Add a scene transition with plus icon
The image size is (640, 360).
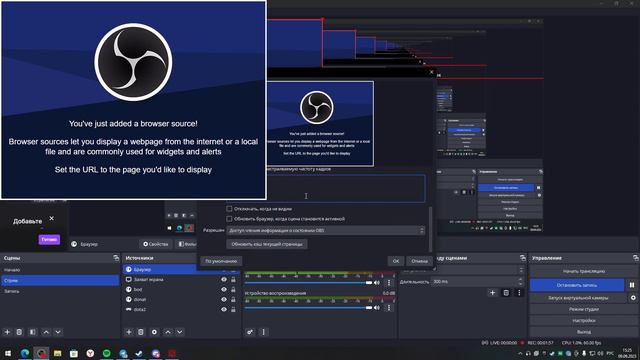(x=493, y=293)
